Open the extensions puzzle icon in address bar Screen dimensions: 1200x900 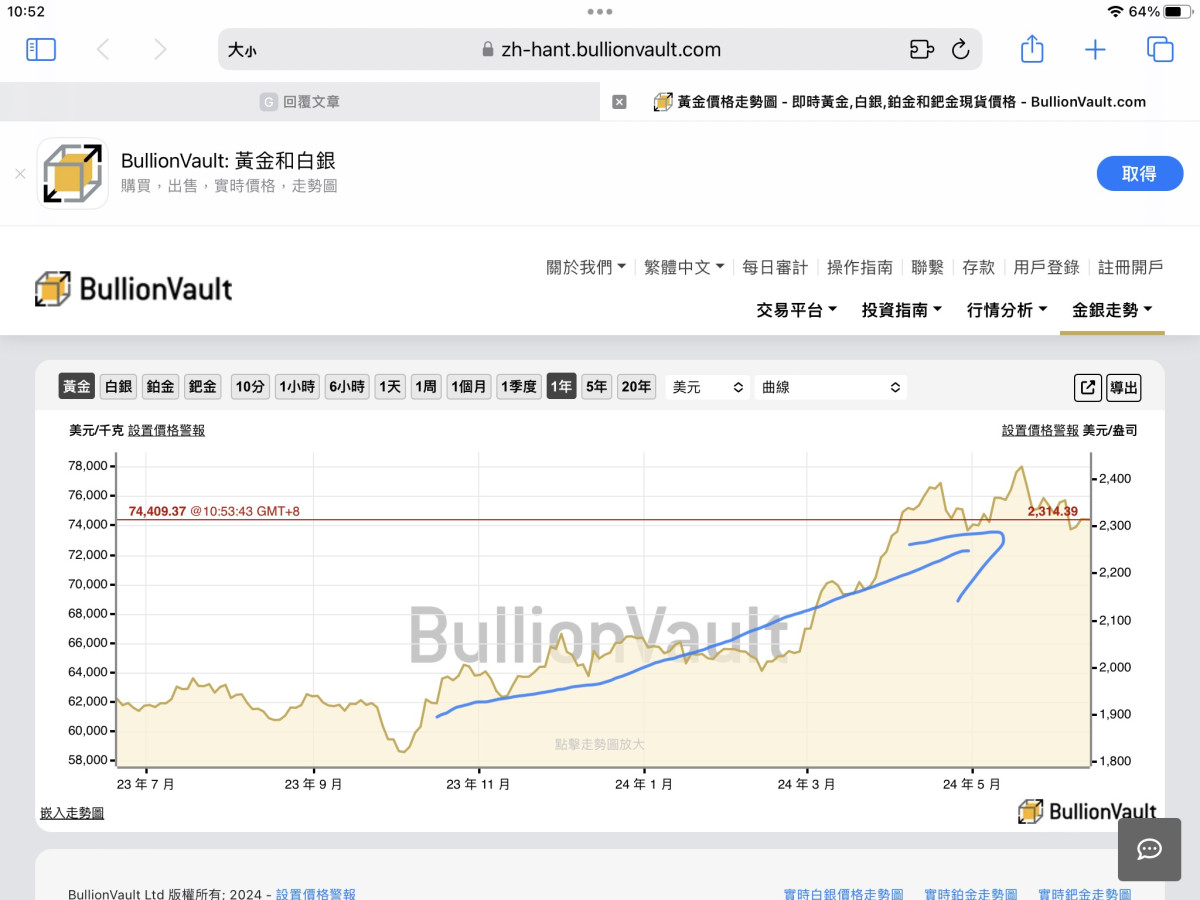point(921,49)
